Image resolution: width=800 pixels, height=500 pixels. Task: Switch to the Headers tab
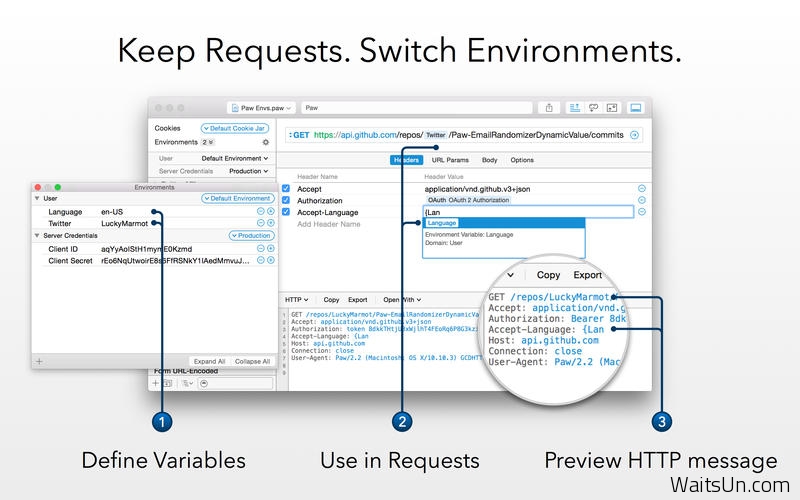[x=407, y=160]
